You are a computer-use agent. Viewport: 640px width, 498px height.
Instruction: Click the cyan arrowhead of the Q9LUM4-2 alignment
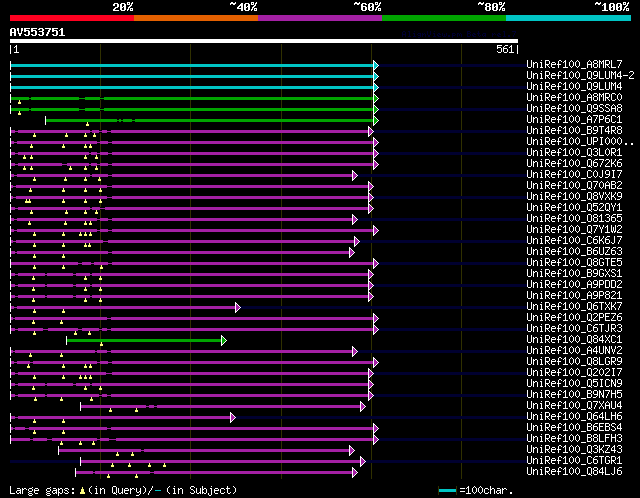(x=376, y=76)
